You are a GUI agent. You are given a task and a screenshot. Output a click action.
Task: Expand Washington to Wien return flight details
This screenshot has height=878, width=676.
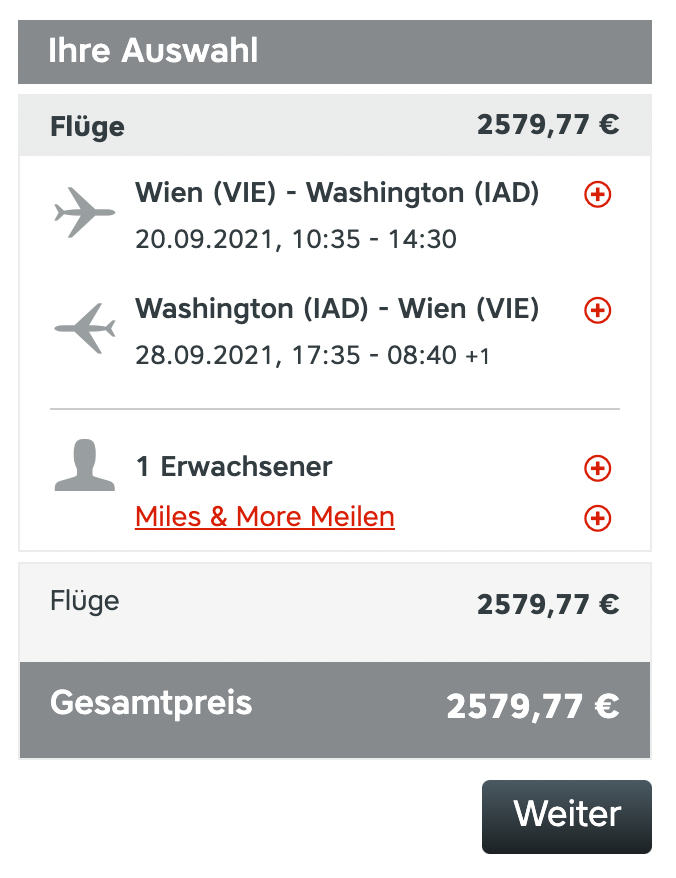pyautogui.click(x=597, y=310)
